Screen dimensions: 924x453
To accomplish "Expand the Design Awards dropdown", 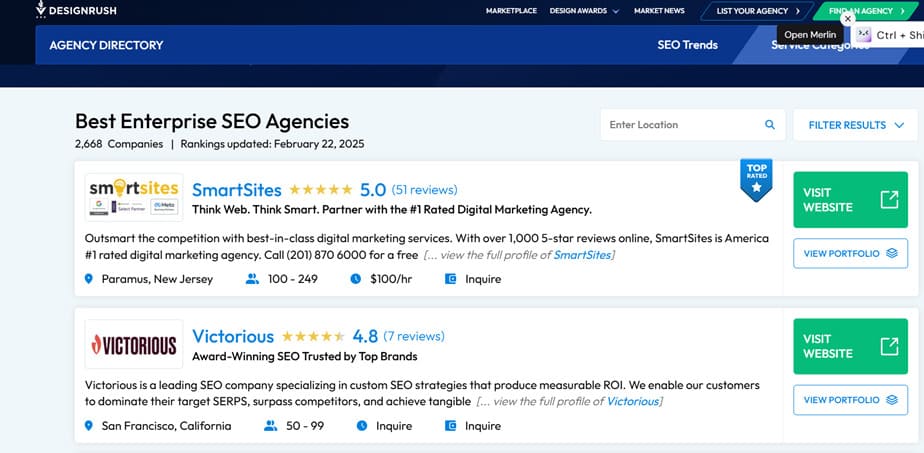I will click(584, 11).
